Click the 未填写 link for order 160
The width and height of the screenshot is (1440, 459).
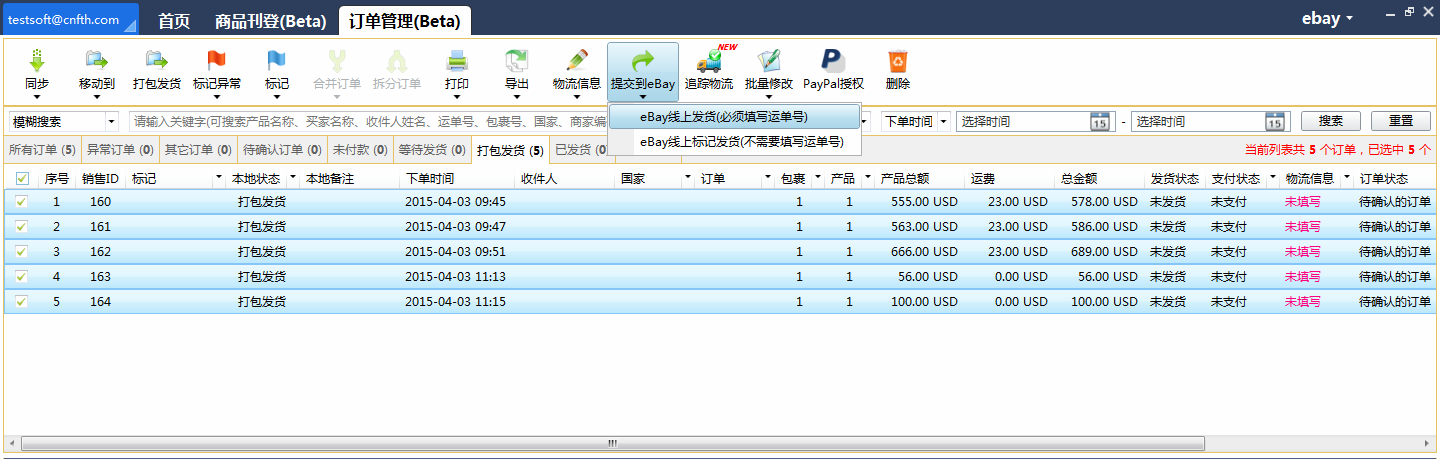tap(1302, 202)
